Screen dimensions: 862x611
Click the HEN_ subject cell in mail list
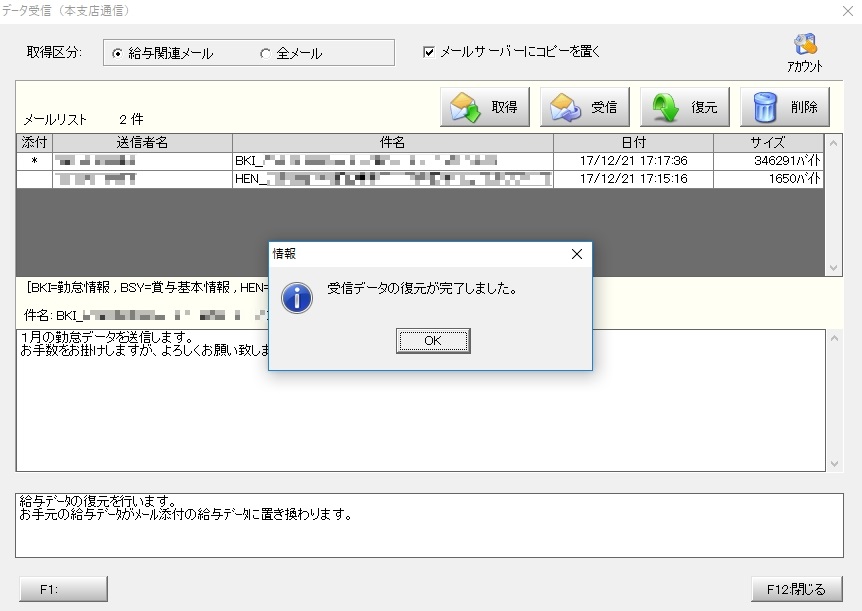pyautogui.click(x=393, y=179)
